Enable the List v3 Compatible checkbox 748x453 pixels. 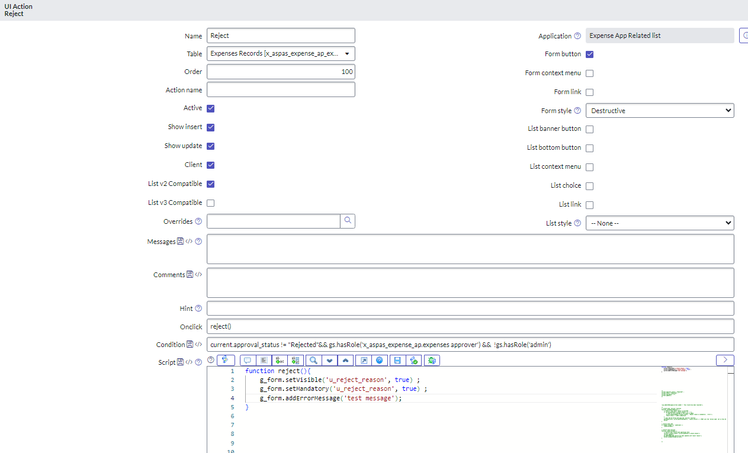[x=210, y=203]
